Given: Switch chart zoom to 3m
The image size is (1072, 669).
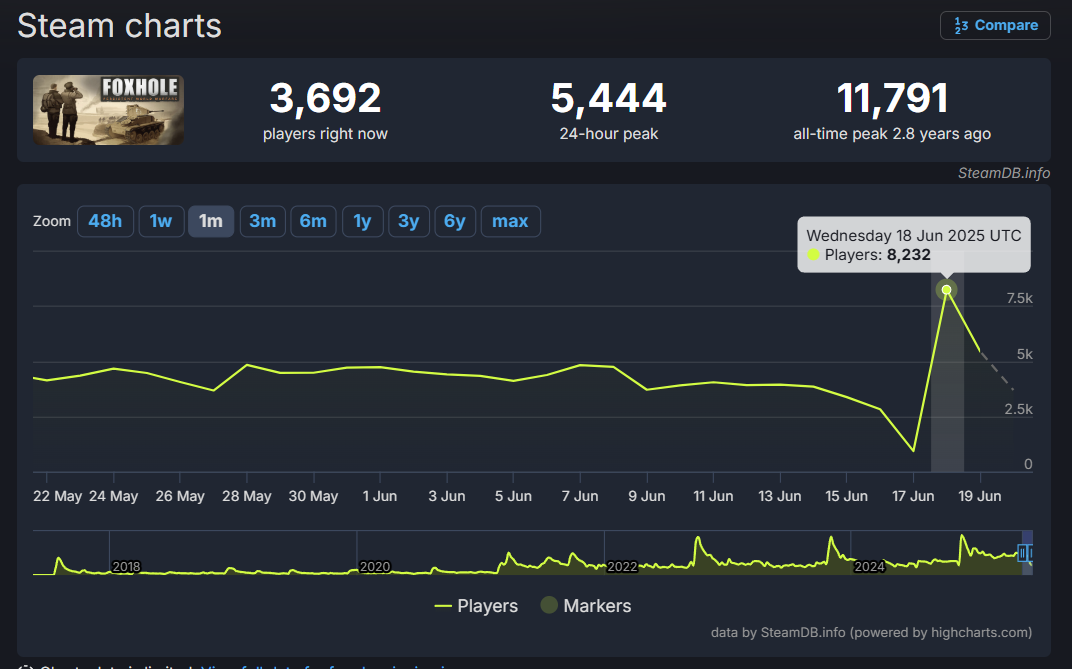Looking at the screenshot, I should pyautogui.click(x=263, y=221).
